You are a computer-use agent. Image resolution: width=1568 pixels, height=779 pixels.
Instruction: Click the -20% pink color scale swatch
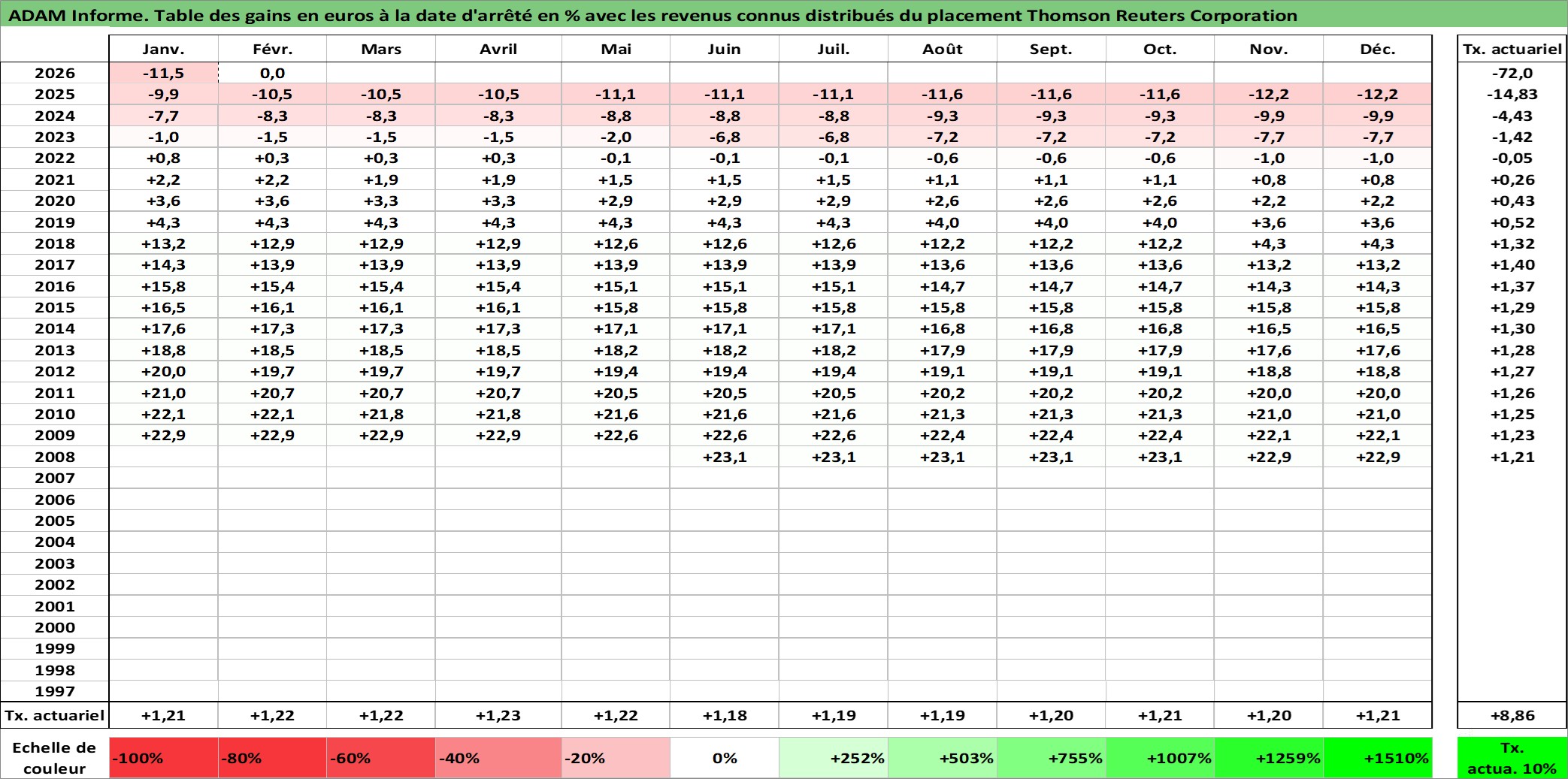click(x=616, y=758)
